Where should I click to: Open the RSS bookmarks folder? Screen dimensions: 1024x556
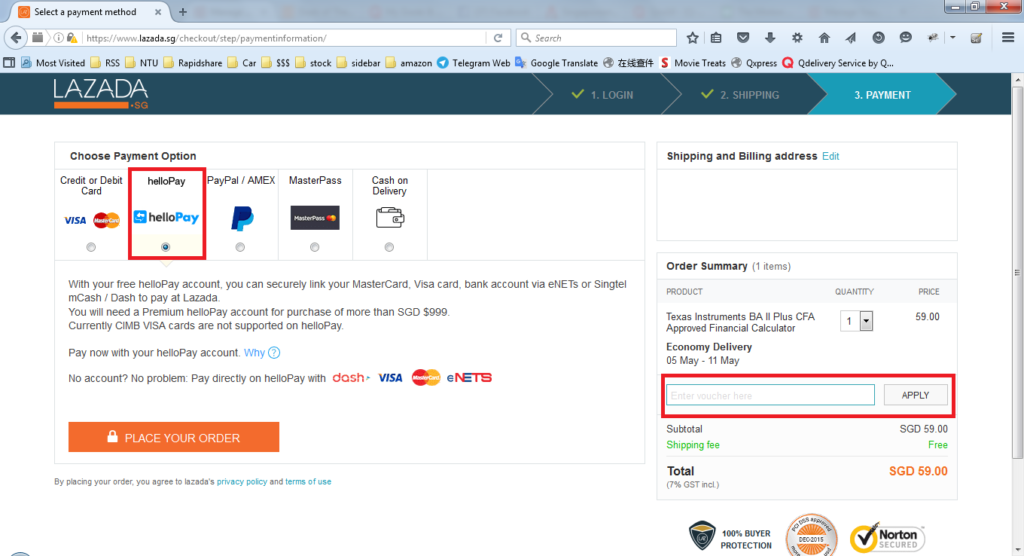(x=105, y=63)
